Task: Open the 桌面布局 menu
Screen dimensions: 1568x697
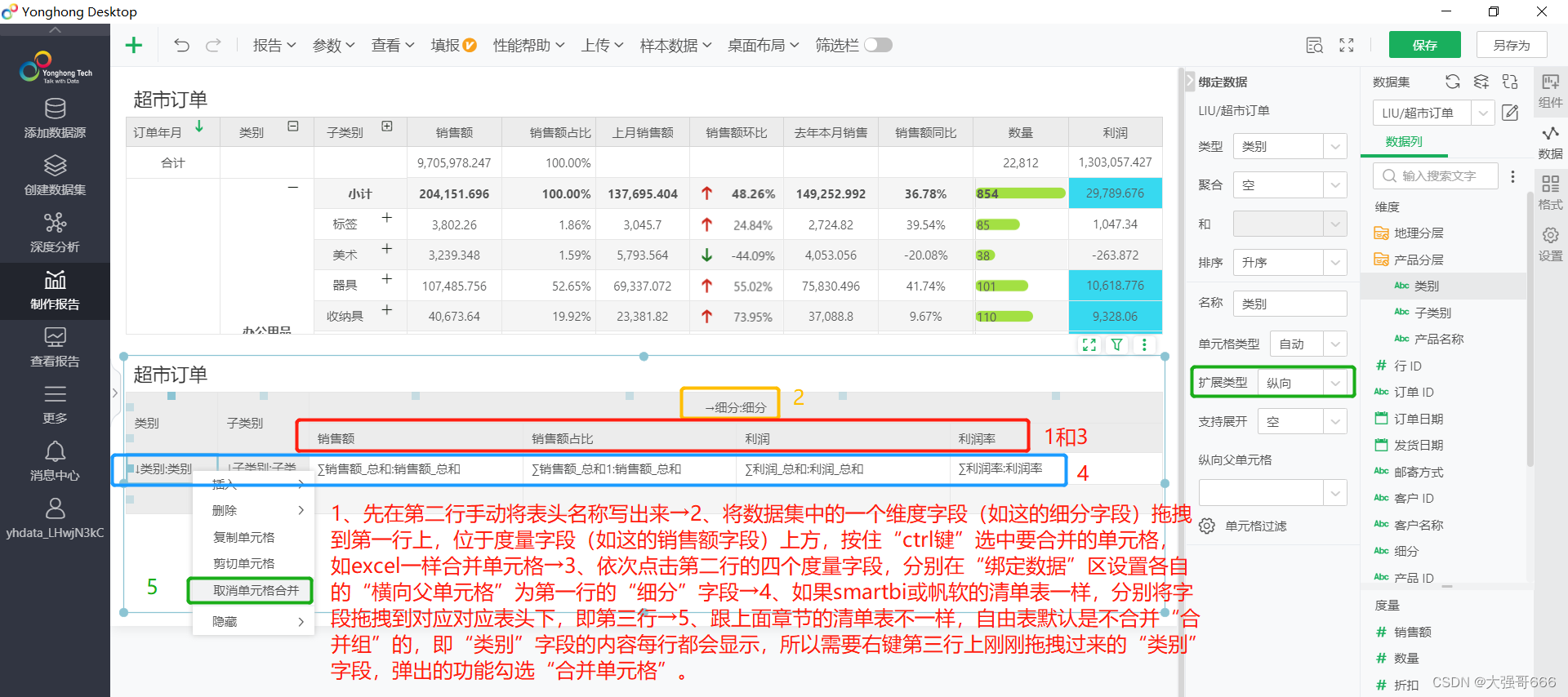Action: (763, 46)
